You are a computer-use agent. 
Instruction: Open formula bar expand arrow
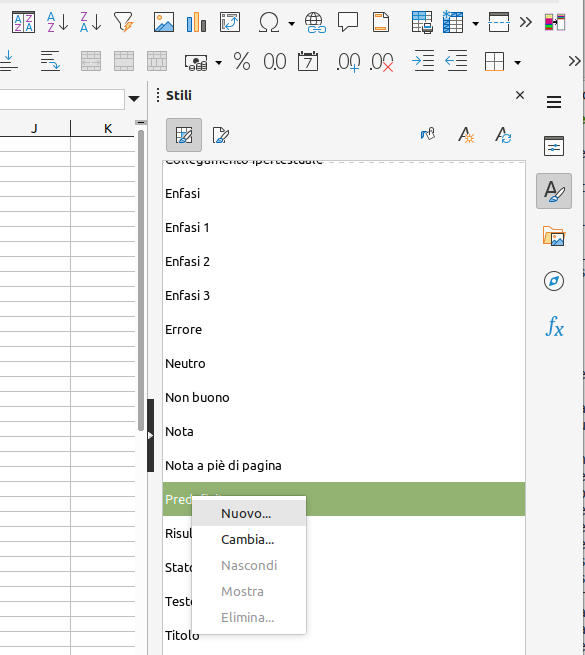click(x=134, y=99)
